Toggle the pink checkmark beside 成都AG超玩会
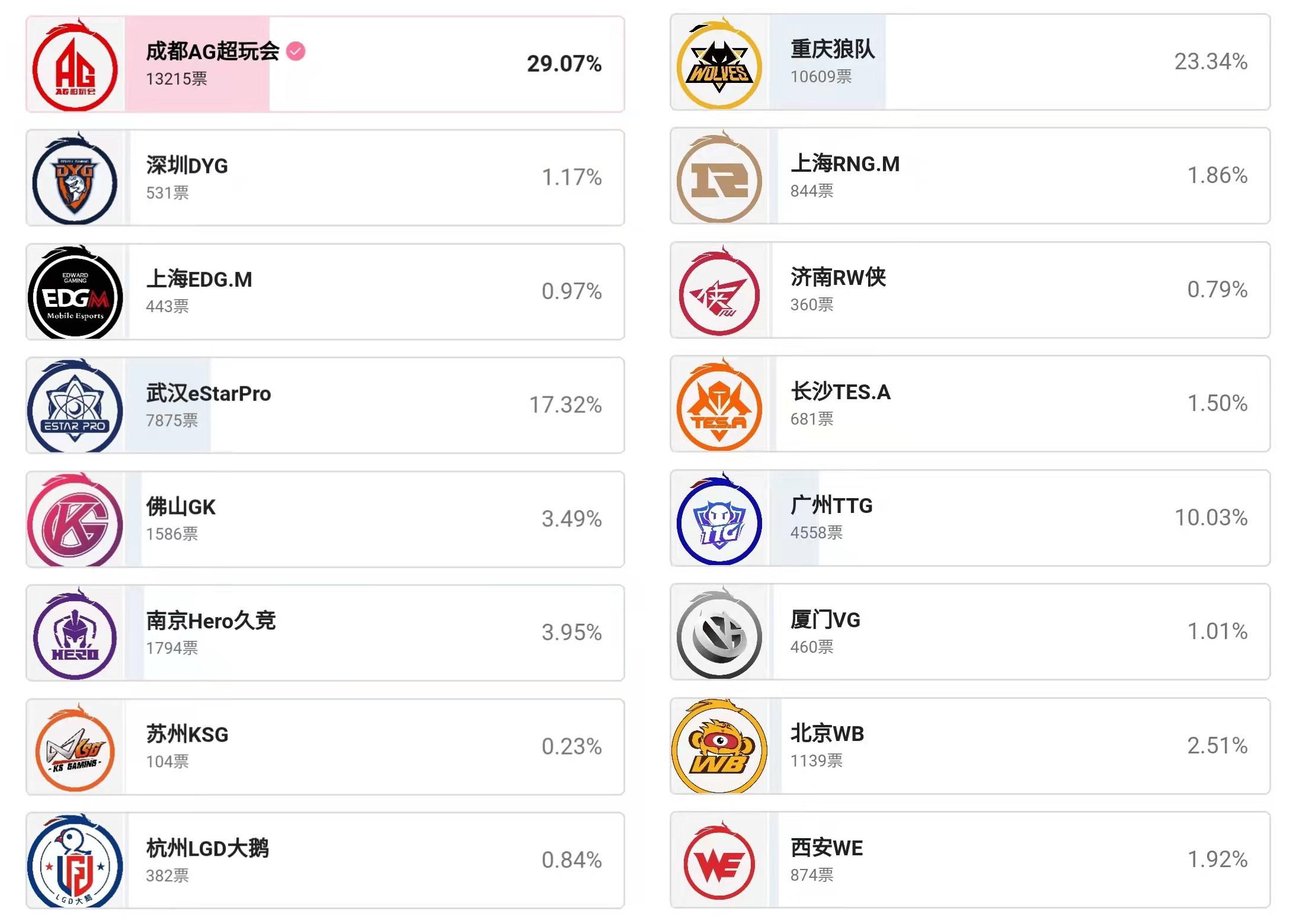1296x924 pixels. point(296,52)
